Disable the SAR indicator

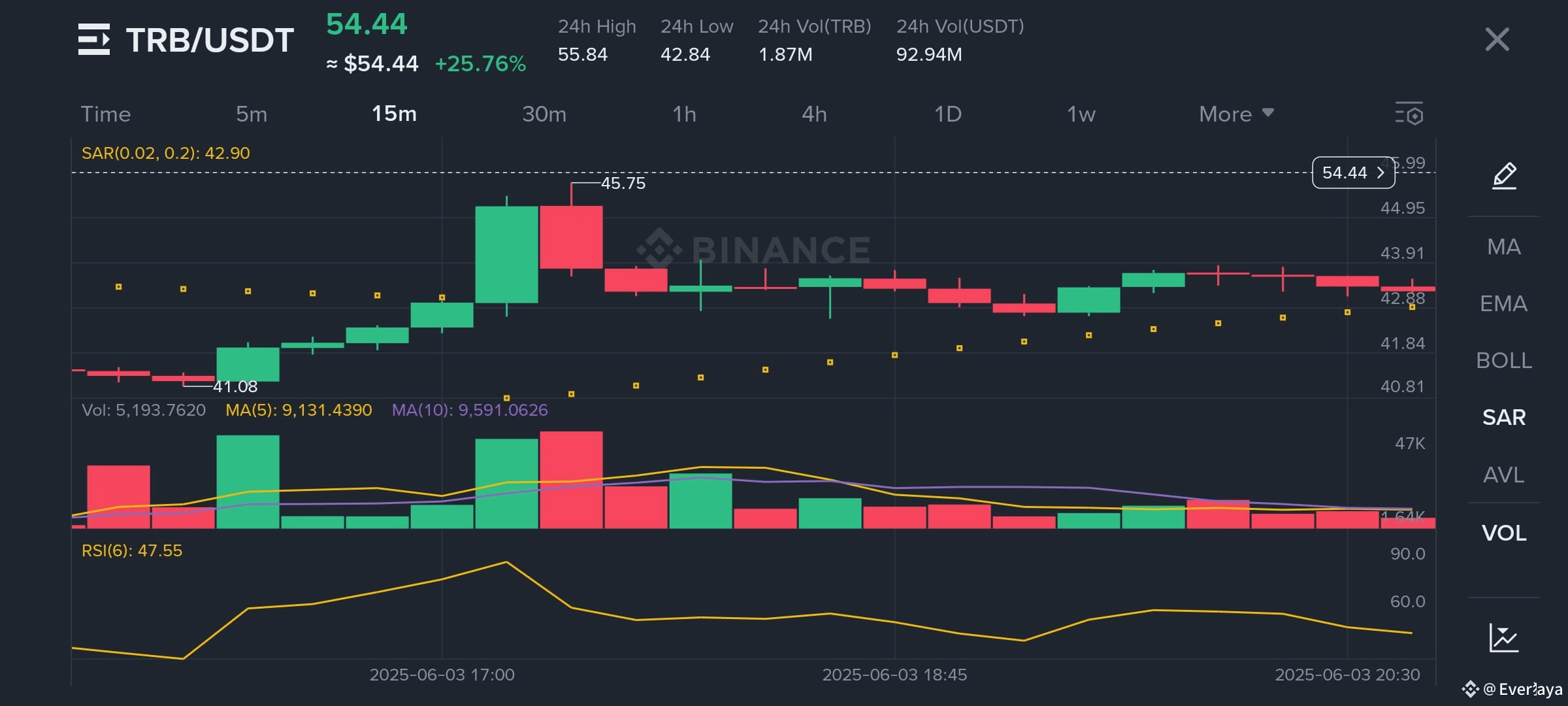click(x=1503, y=417)
